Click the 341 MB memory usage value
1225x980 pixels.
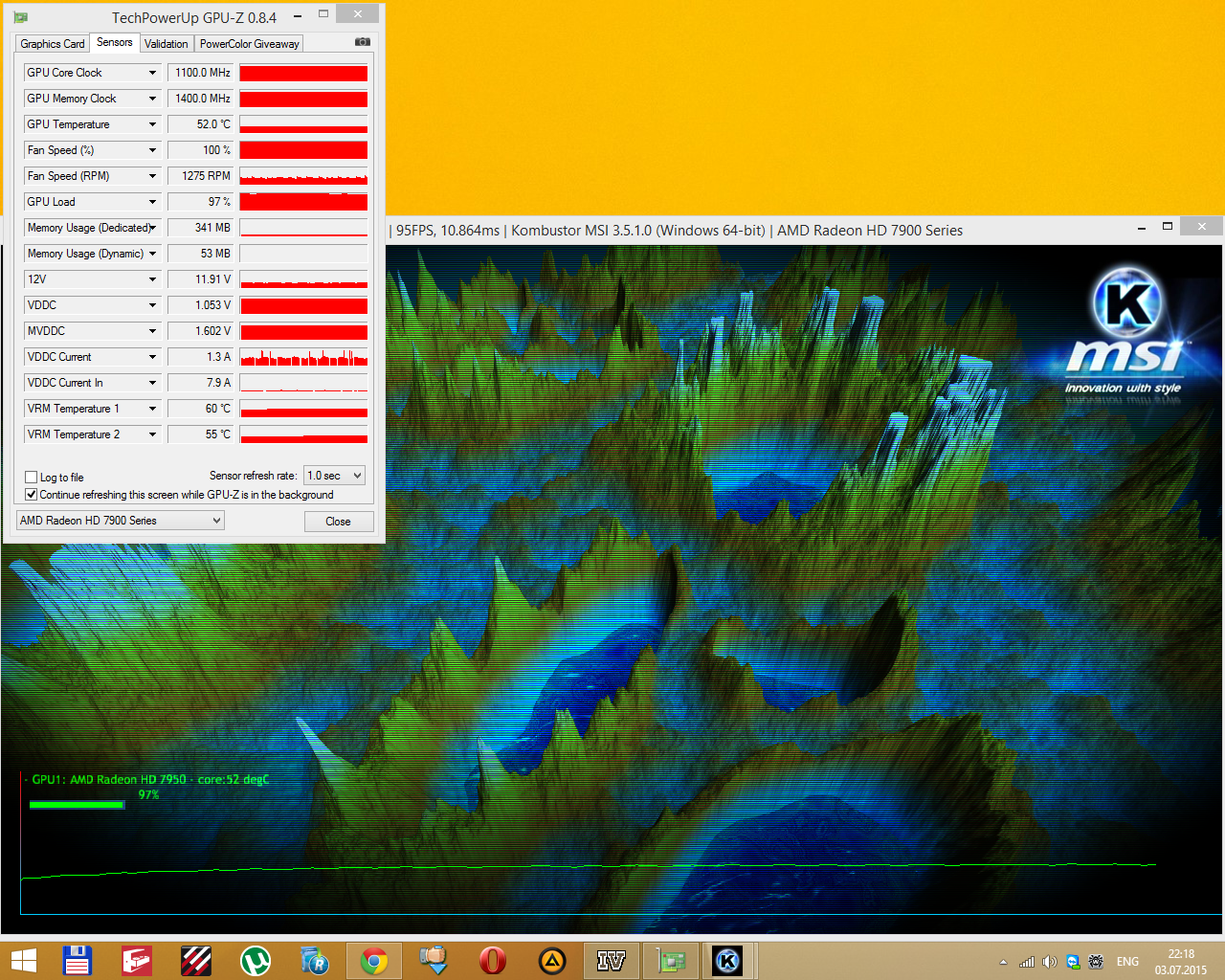(201, 228)
